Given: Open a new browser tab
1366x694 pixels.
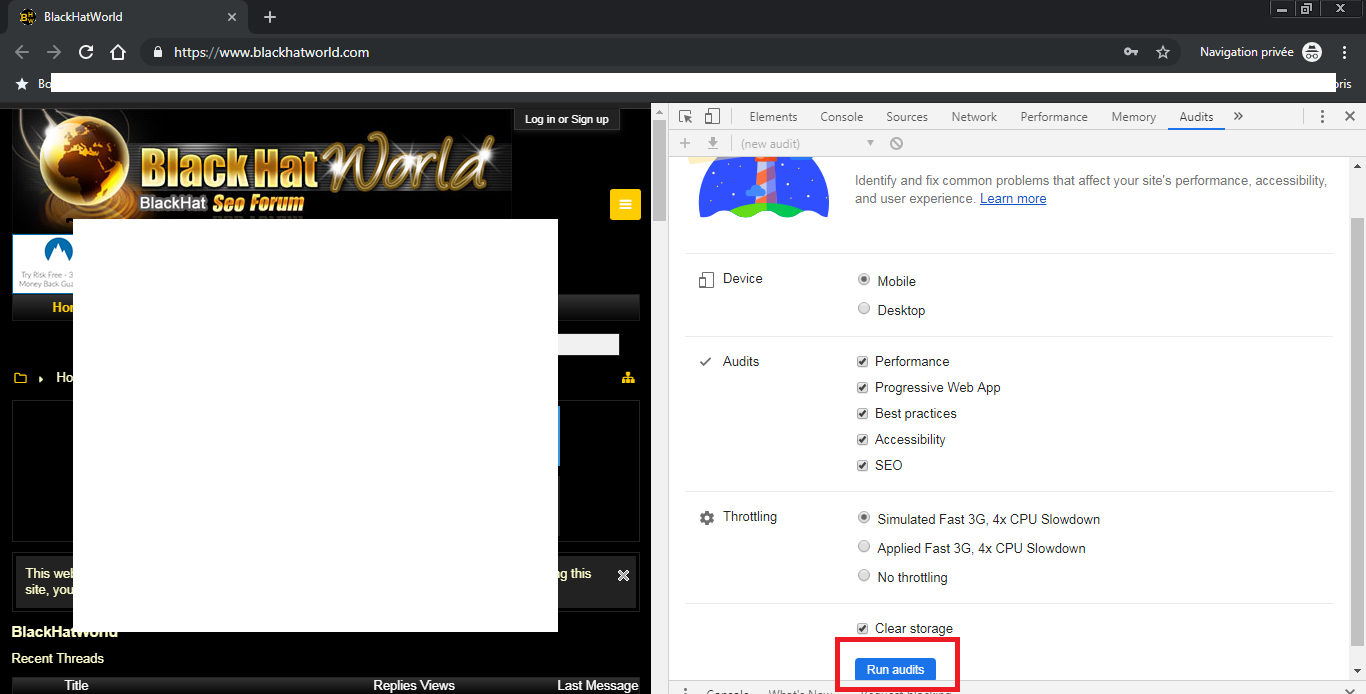Looking at the screenshot, I should tap(270, 17).
